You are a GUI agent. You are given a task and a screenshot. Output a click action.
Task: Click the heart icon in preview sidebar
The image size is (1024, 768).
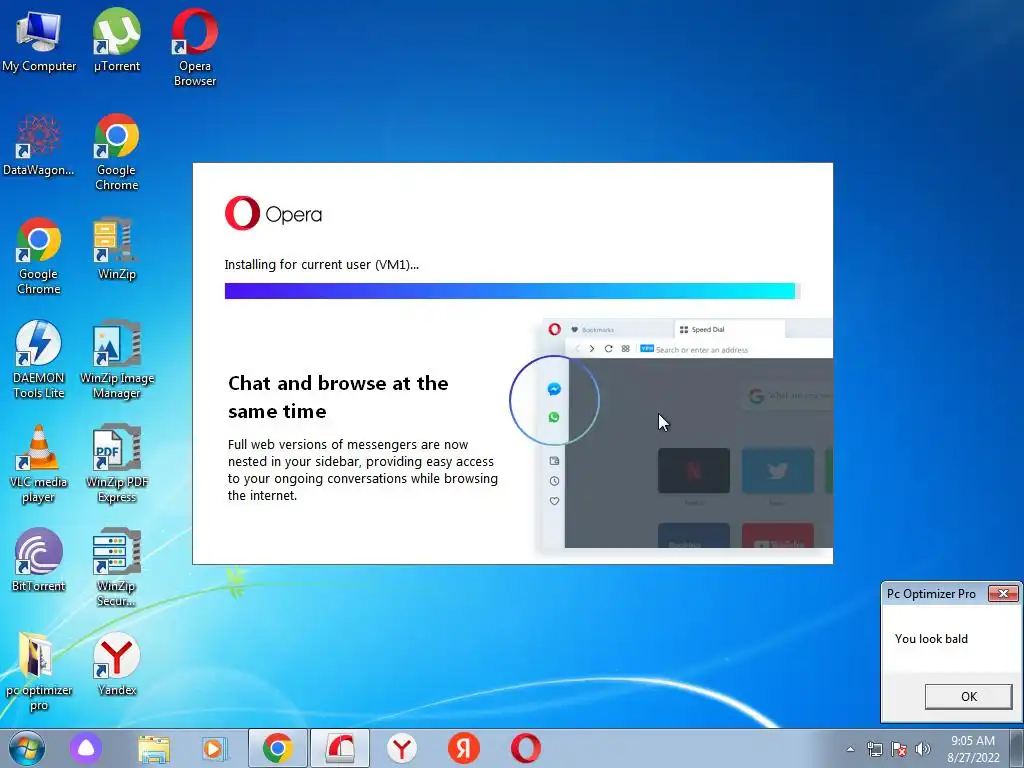tap(554, 501)
